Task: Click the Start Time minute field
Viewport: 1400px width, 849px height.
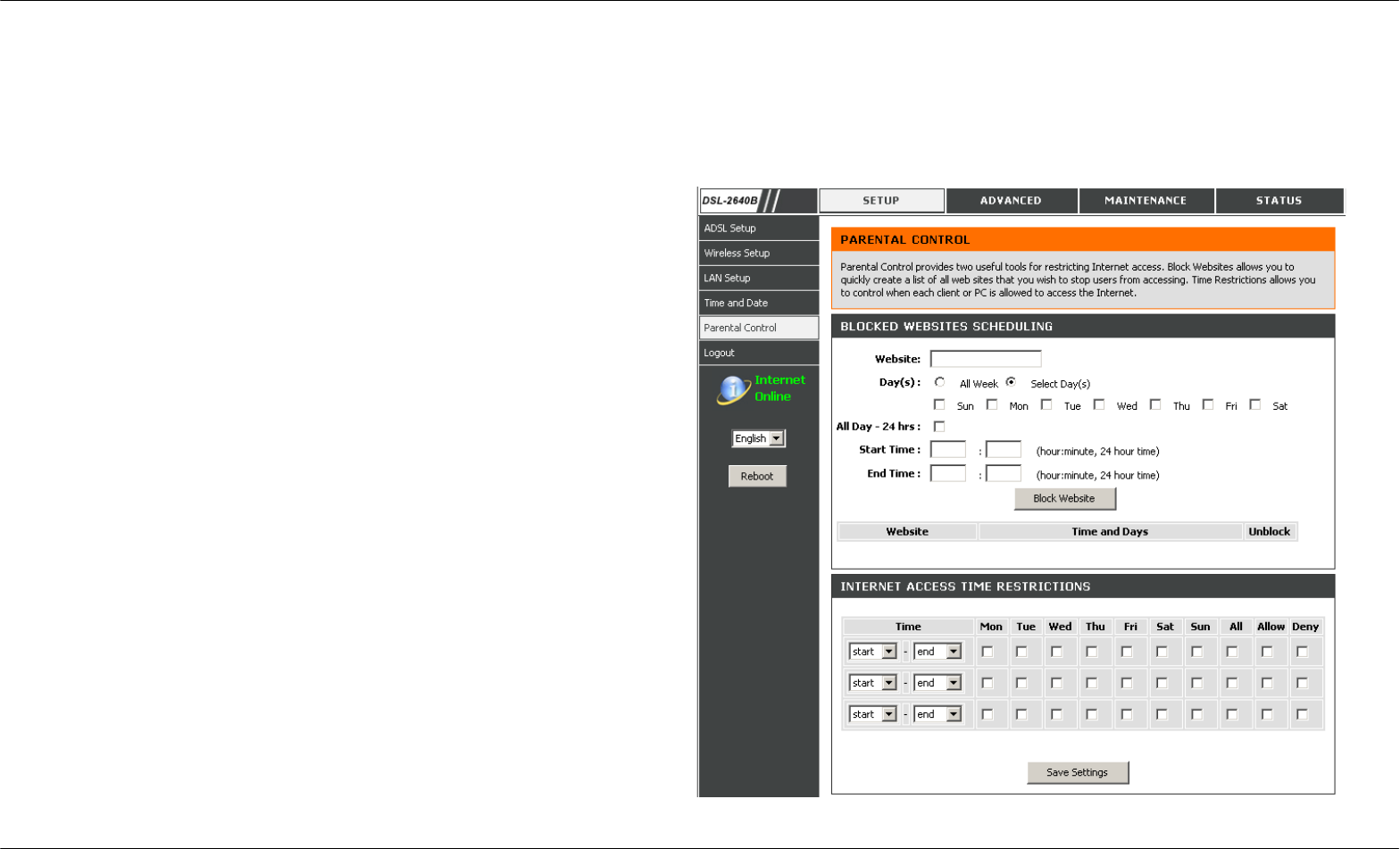Action: click(x=1004, y=449)
